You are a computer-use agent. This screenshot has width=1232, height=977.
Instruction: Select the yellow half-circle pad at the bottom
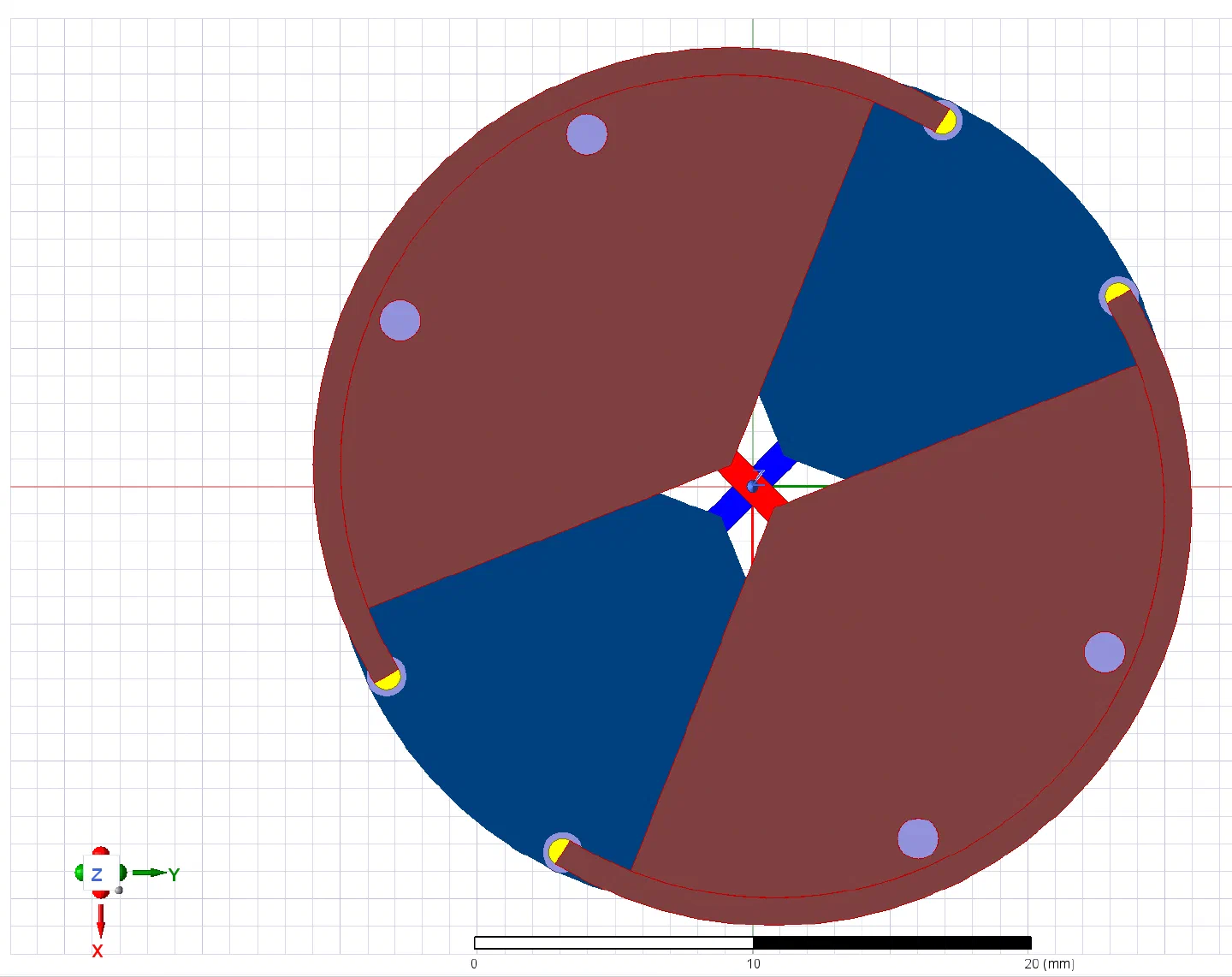pyautogui.click(x=557, y=850)
